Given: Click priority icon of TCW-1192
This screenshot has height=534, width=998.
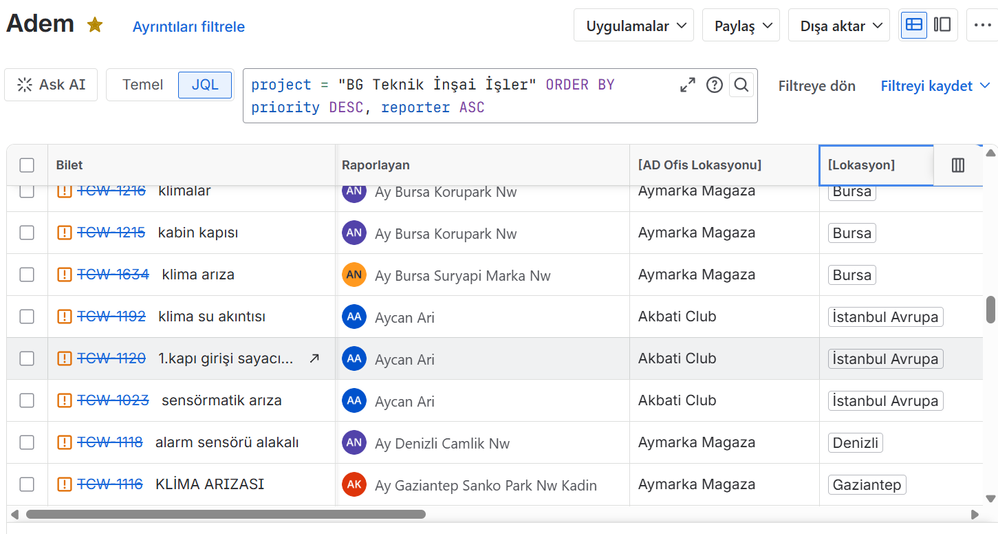Looking at the screenshot, I should tap(64, 316).
